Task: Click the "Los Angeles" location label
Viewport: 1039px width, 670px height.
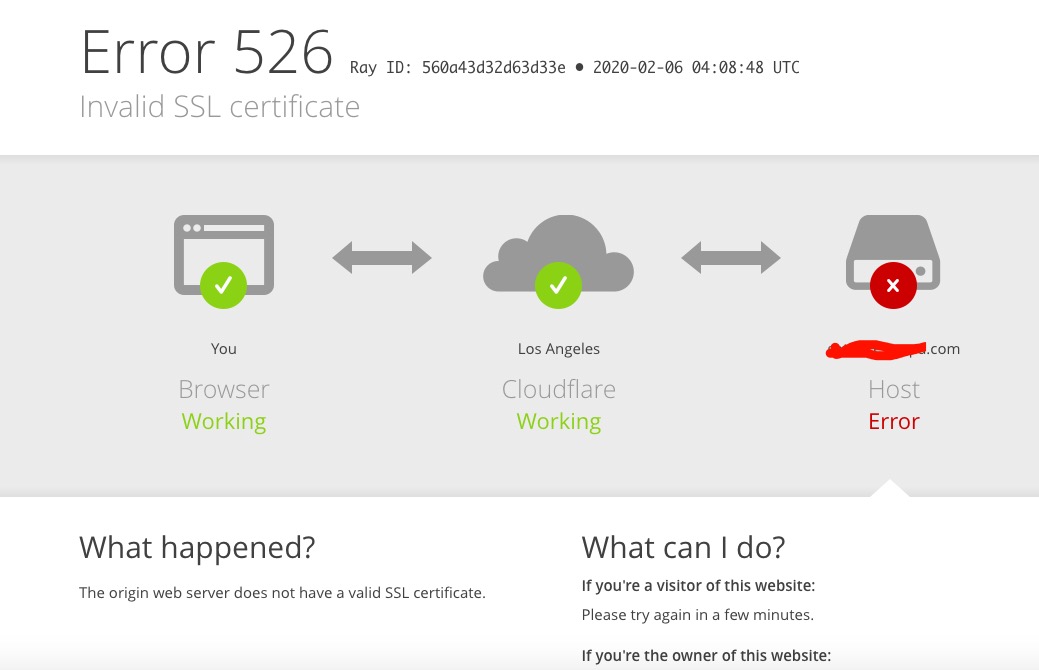Action: [559, 349]
